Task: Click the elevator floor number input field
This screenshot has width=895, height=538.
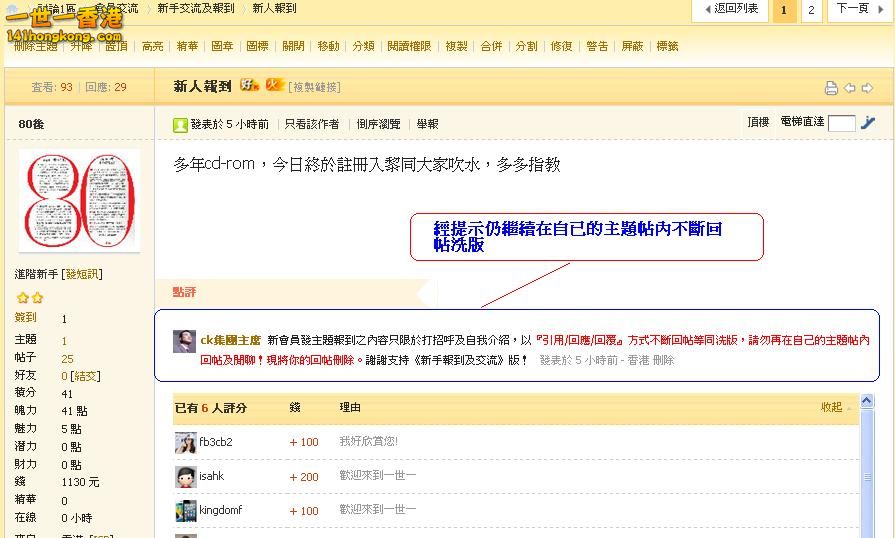Action: 841,123
